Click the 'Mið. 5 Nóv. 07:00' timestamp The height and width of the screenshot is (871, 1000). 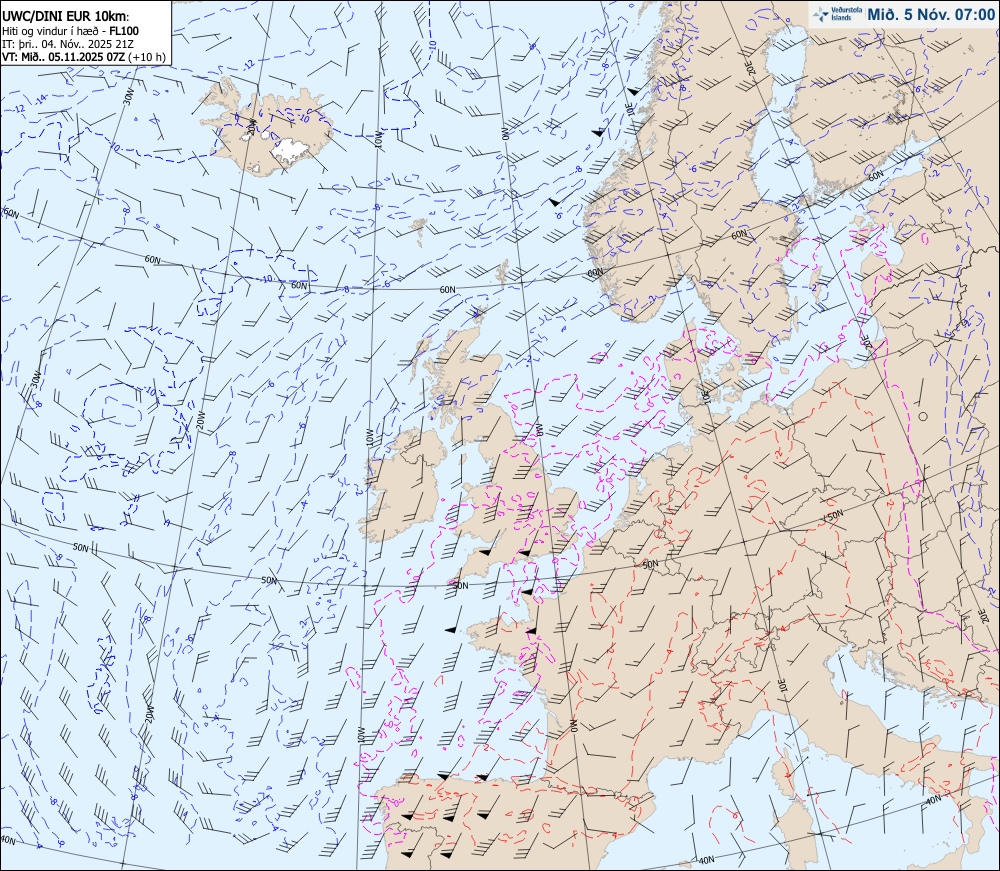click(930, 15)
